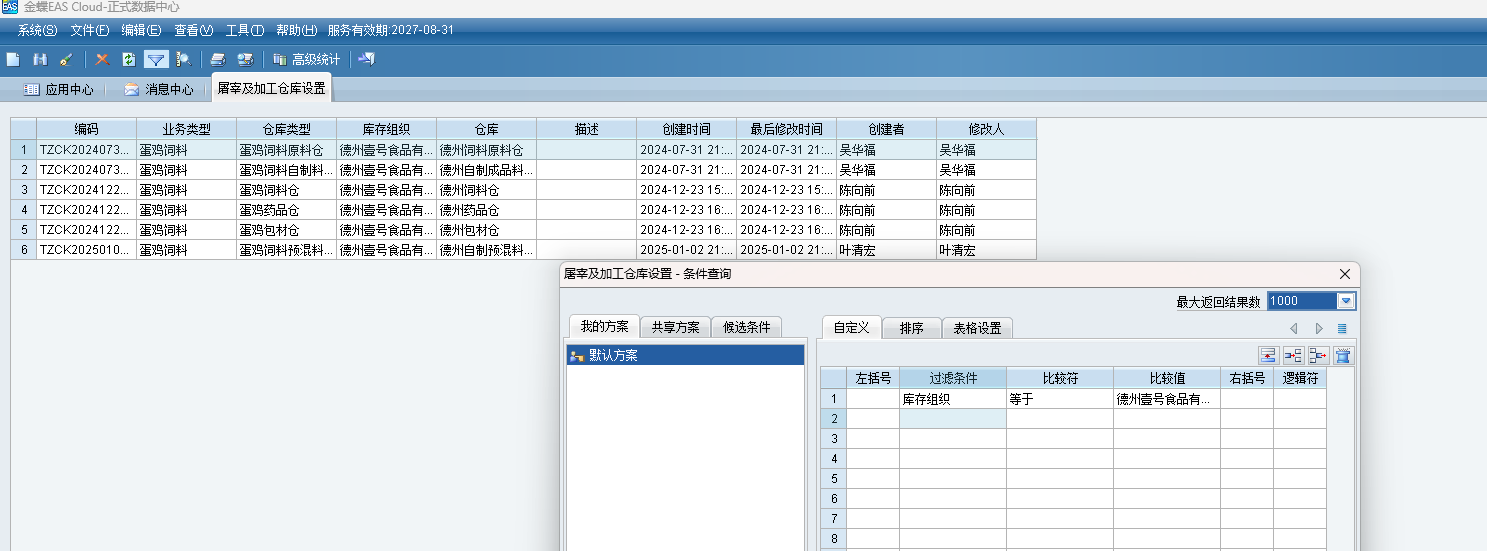Click the 仓库类型 column header
This screenshot has width=1487, height=551.
(286, 129)
